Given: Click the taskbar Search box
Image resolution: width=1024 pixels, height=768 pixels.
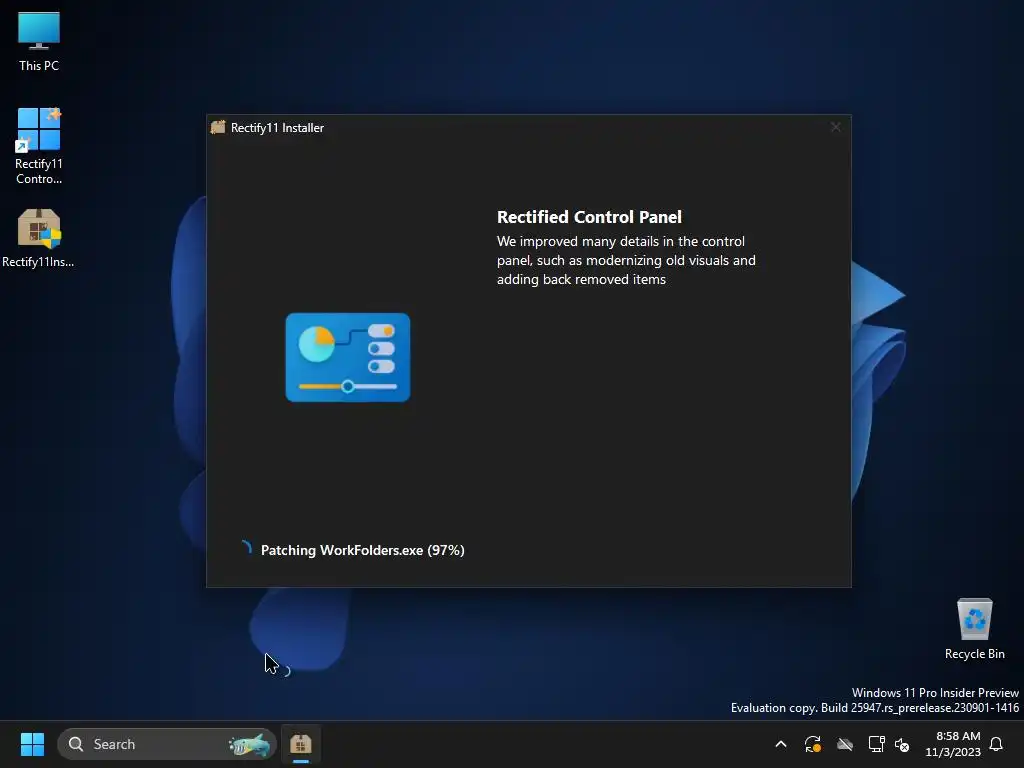Looking at the screenshot, I should (x=167, y=744).
